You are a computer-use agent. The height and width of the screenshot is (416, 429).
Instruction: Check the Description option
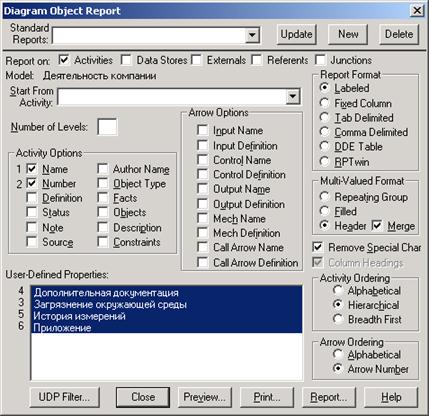[103, 227]
